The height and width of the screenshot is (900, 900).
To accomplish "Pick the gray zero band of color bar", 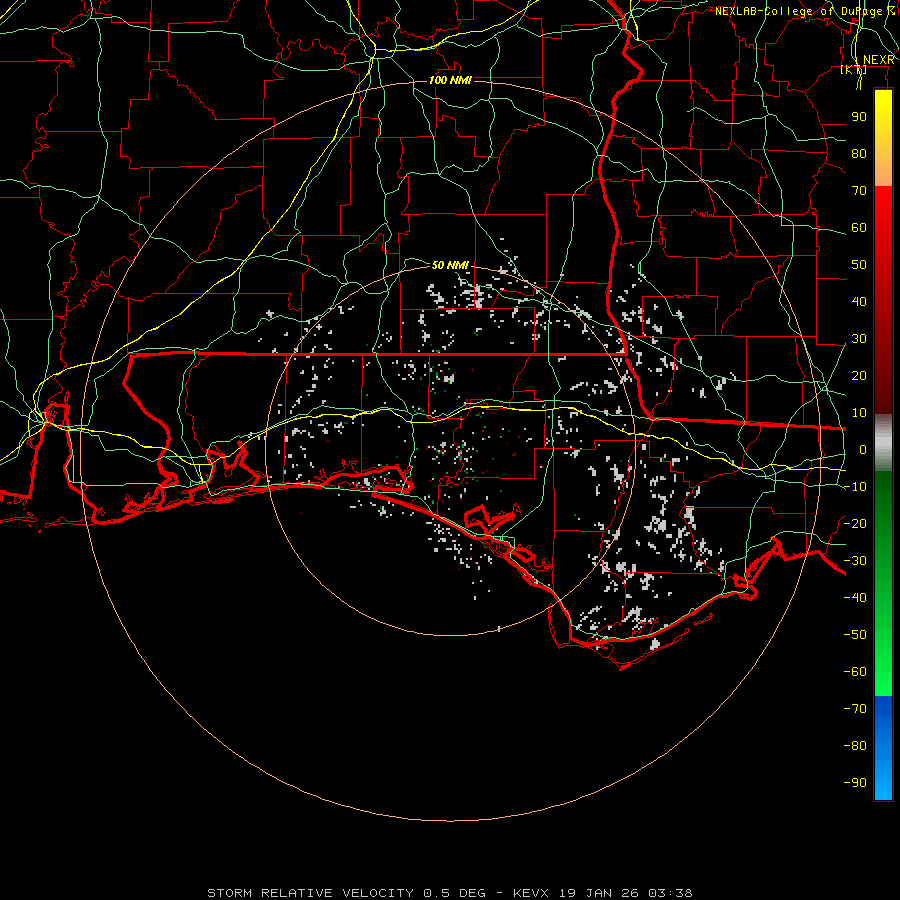I will pos(883,443).
